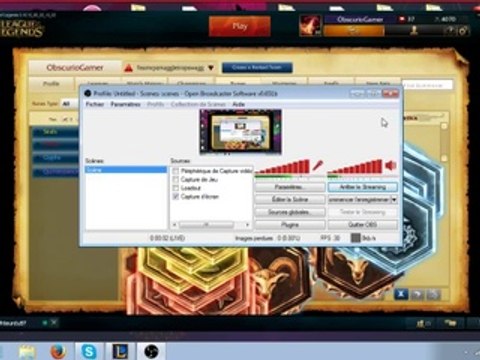Open the Aide menu in OBS
Image resolution: width=480 pixels, height=360 pixels.
coord(238,104)
